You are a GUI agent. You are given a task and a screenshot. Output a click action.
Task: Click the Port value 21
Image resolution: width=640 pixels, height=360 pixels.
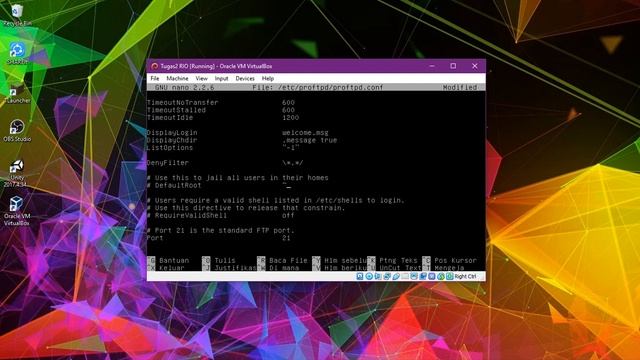[286, 238]
